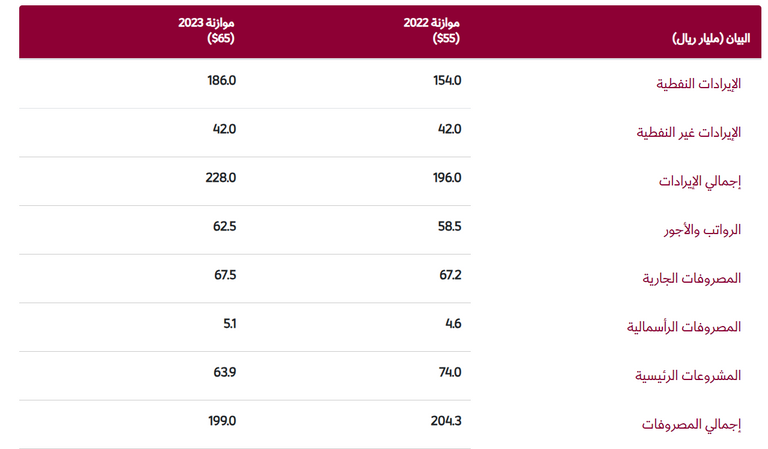Click the 154.0 oil revenue value
The height and width of the screenshot is (449, 768).
pyautogui.click(x=448, y=80)
